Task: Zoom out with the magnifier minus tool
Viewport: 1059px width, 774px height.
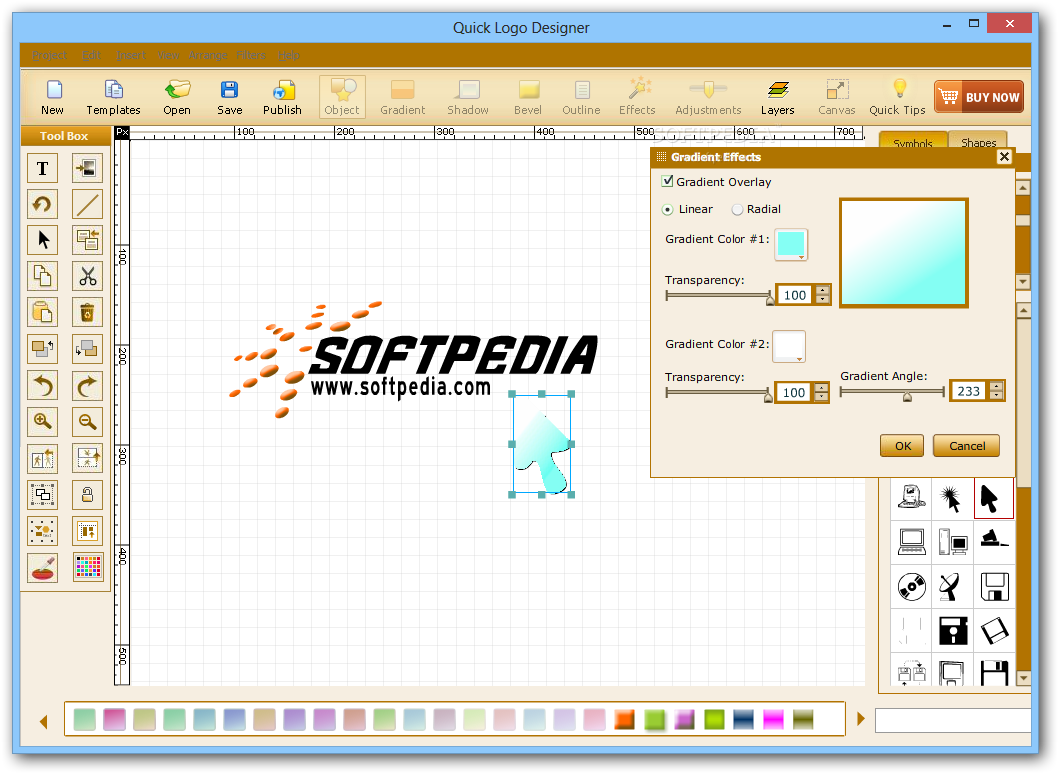Action: pyautogui.click(x=88, y=422)
